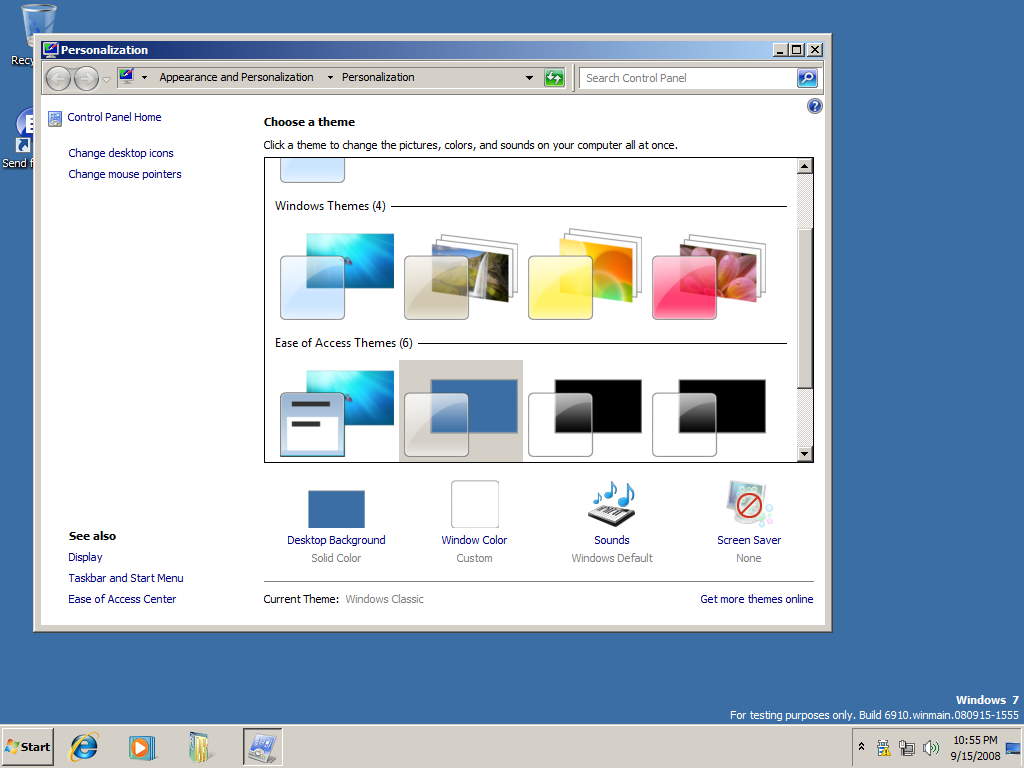
Task: Show hidden system tray icons
Action: 861,747
